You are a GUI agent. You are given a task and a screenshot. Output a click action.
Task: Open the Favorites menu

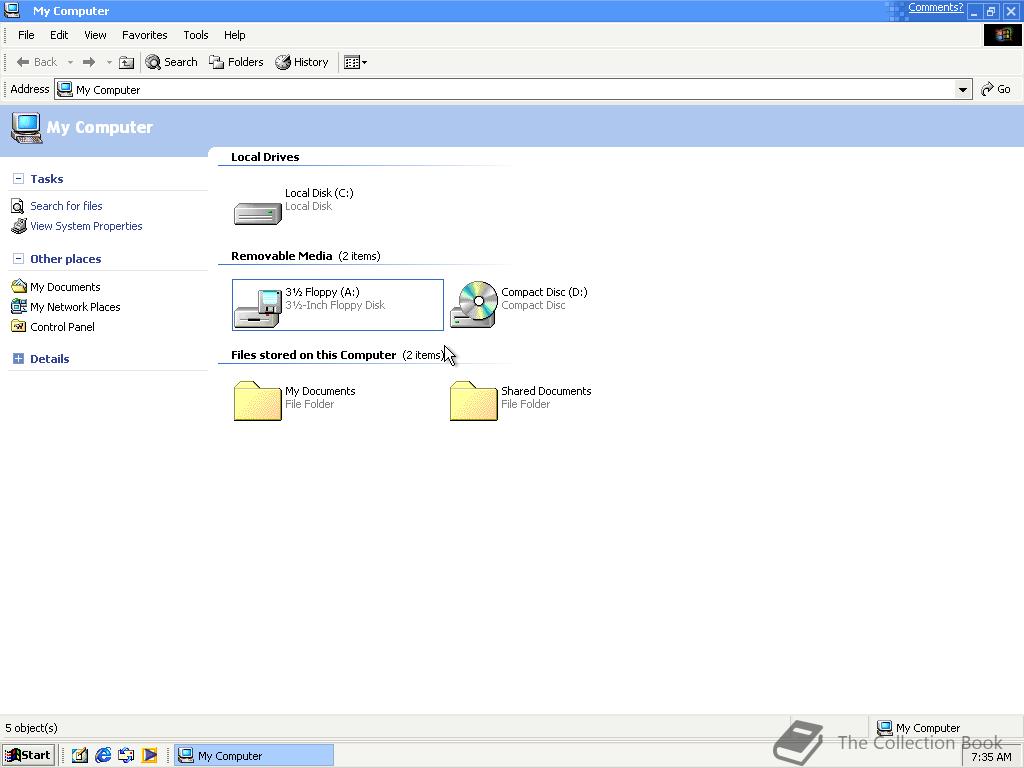click(x=144, y=35)
